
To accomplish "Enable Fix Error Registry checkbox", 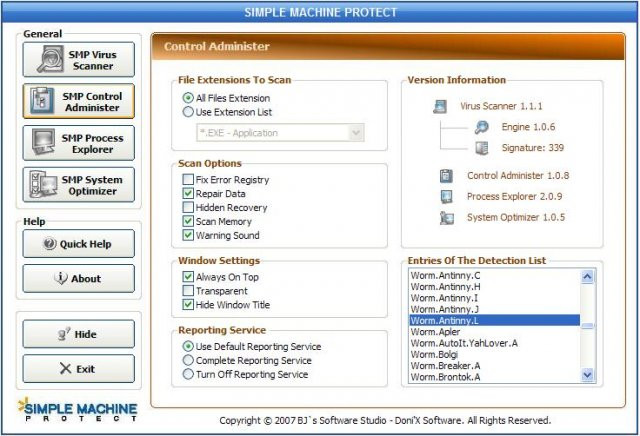I will click(188, 180).
